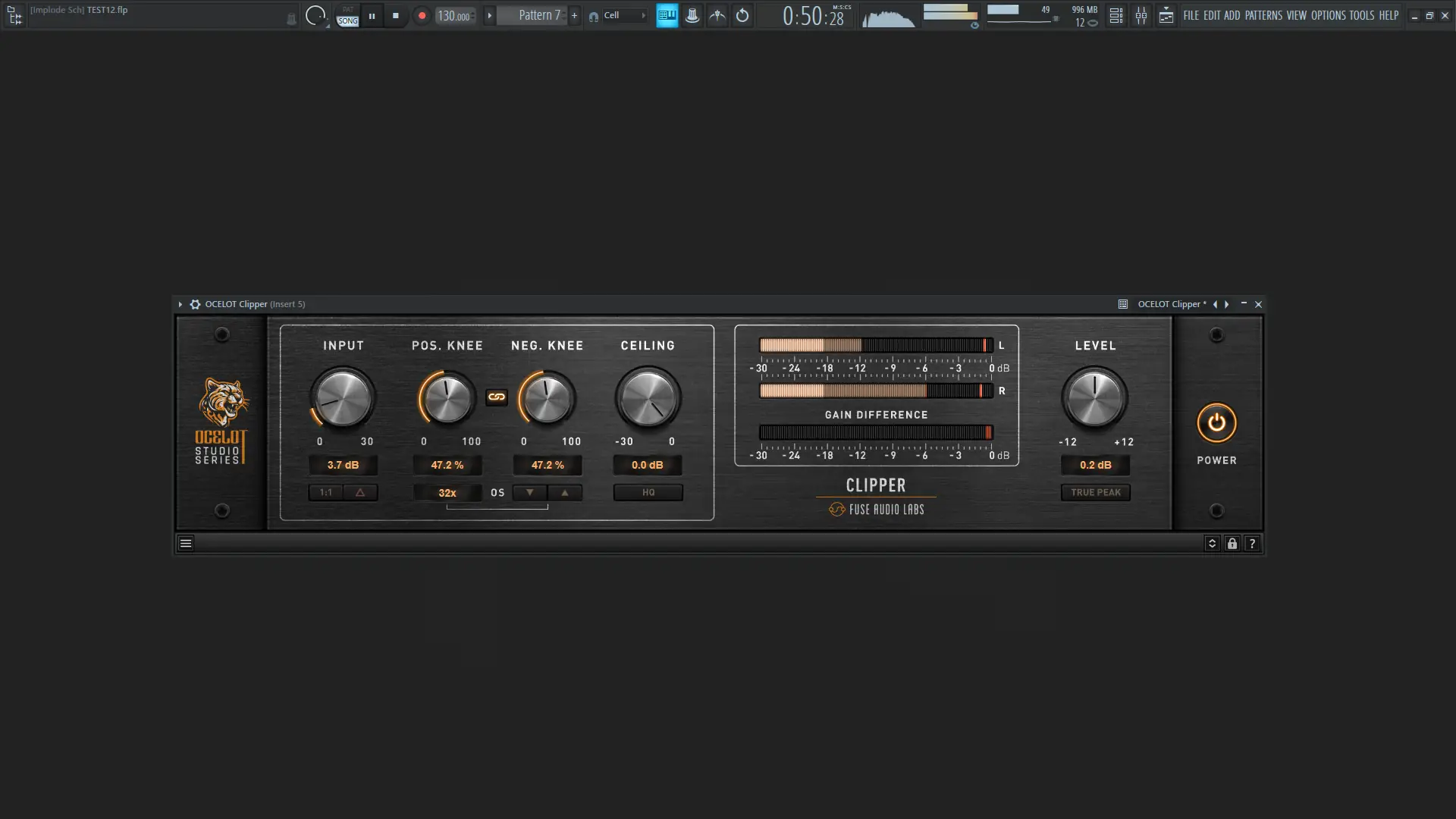Click the plugin settings gear icon
The image size is (1456, 819).
pos(195,304)
